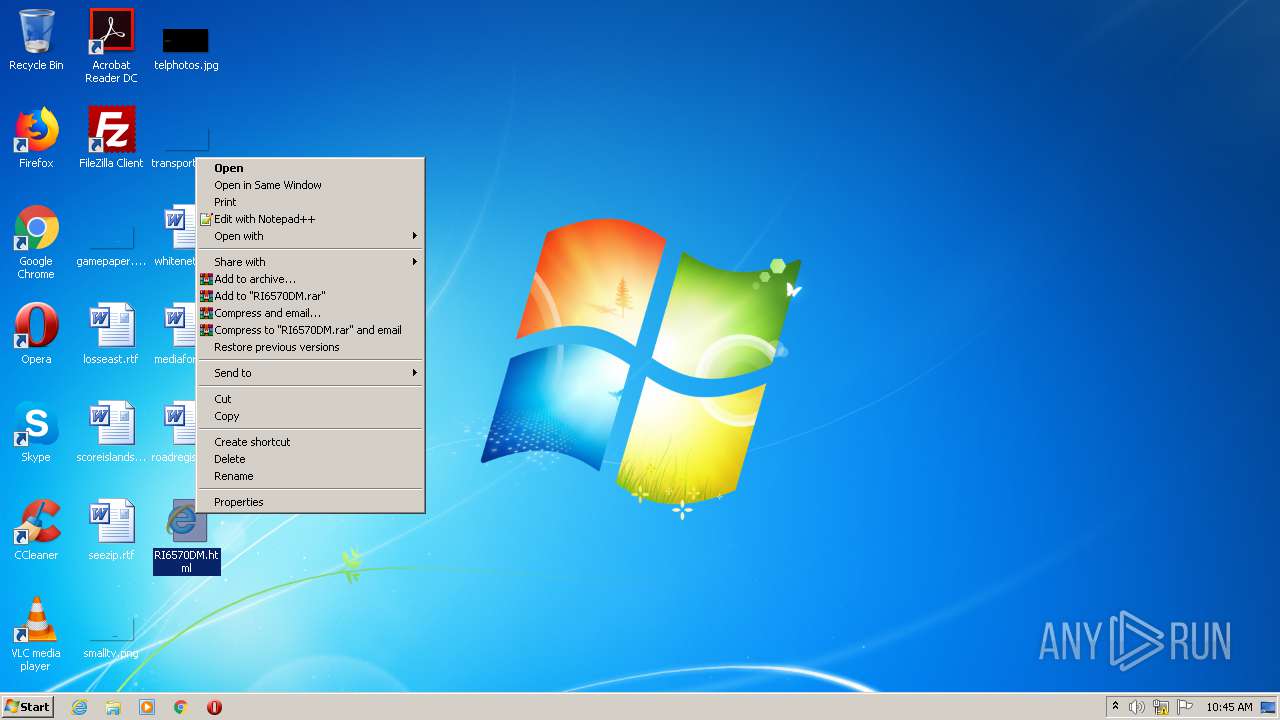Choose Open in Same Window
The image size is (1280, 720).
311,185
